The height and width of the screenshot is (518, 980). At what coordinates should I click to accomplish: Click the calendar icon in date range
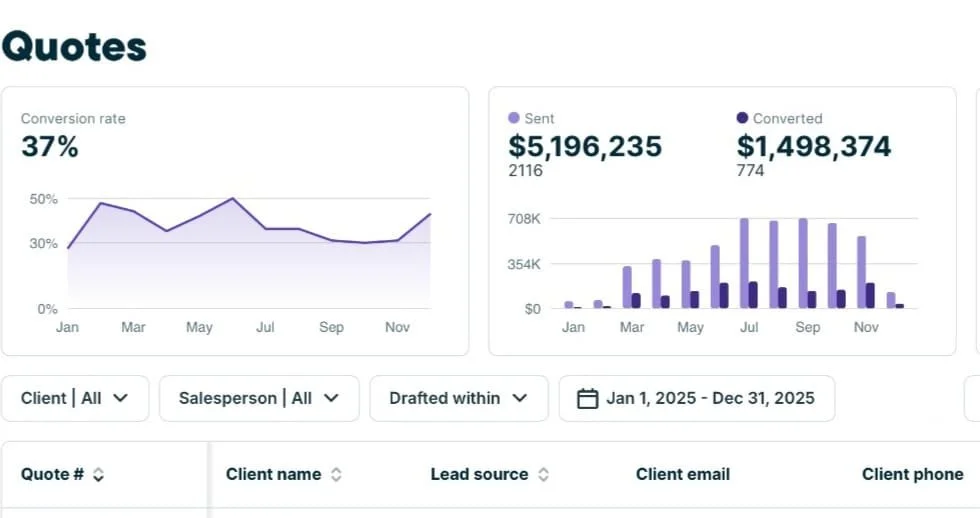tap(587, 398)
